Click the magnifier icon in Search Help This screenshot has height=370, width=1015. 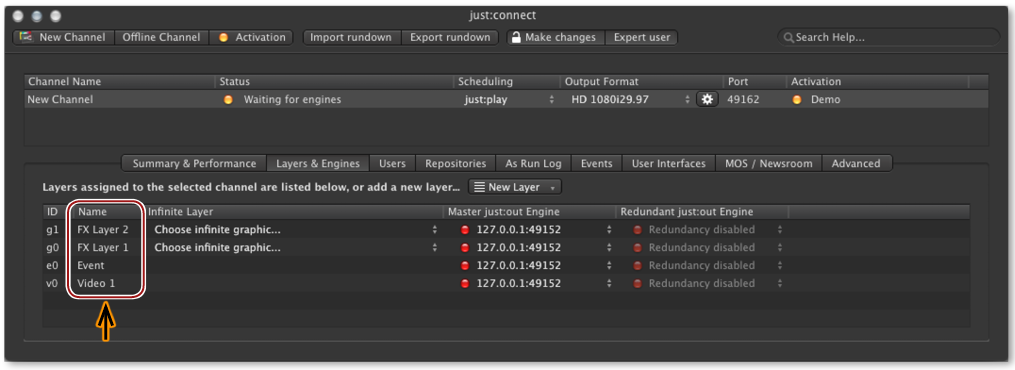tap(788, 38)
